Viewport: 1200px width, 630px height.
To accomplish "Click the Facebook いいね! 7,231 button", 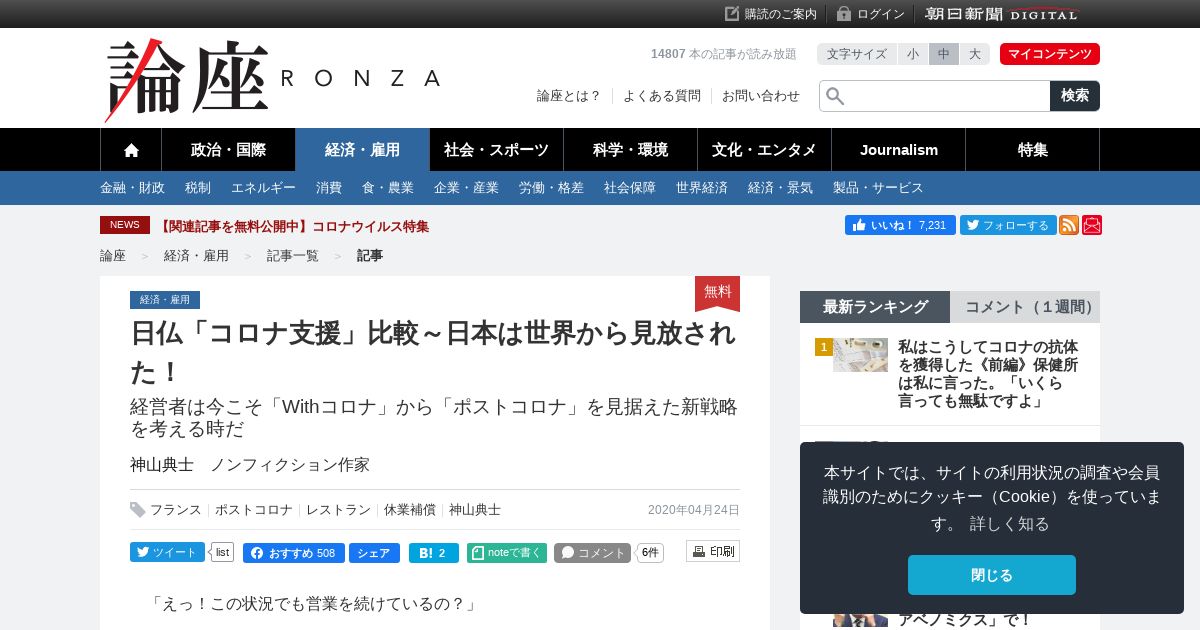I will [900, 225].
